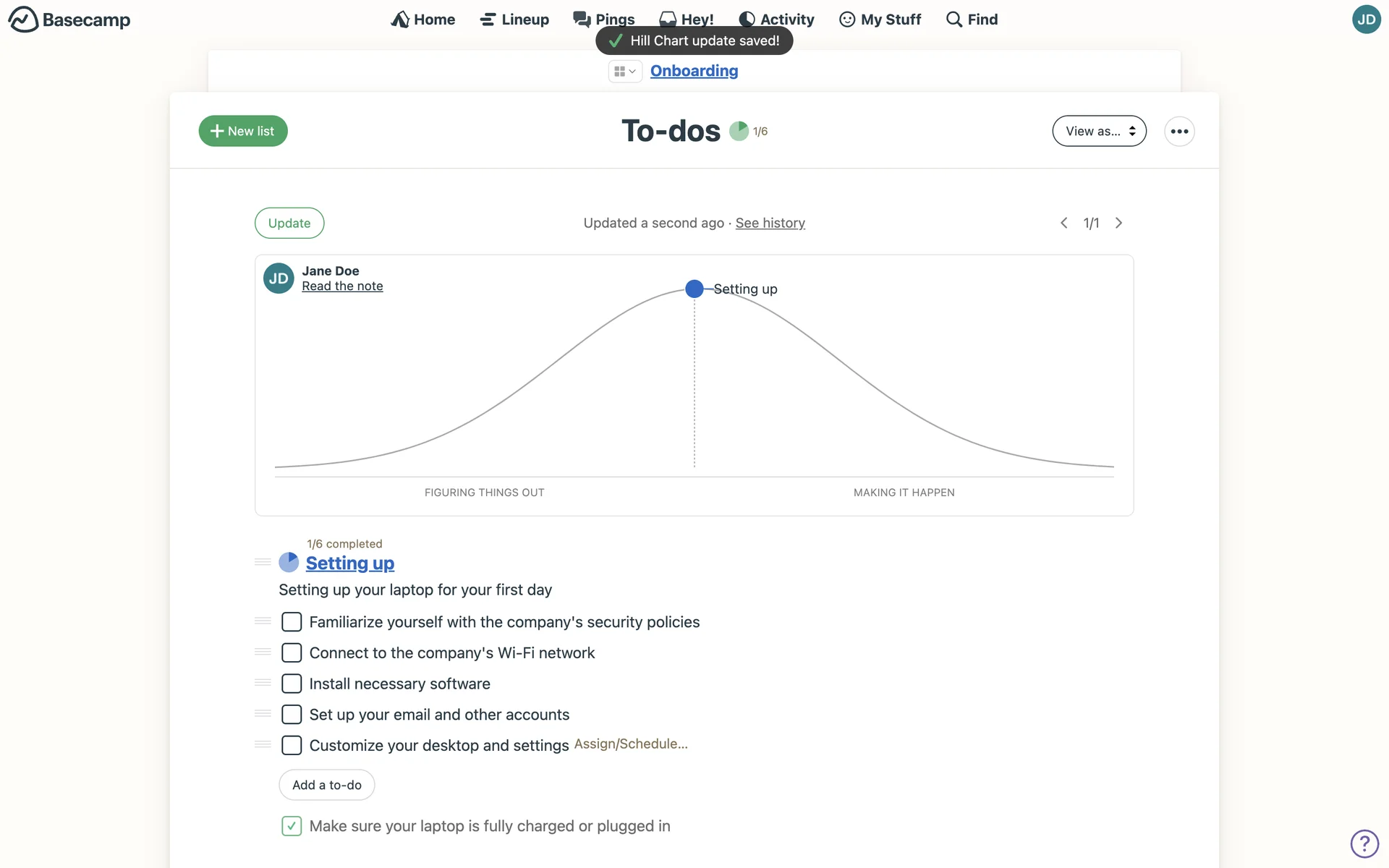Open the three-dots options menu
1389x868 pixels.
tap(1179, 131)
